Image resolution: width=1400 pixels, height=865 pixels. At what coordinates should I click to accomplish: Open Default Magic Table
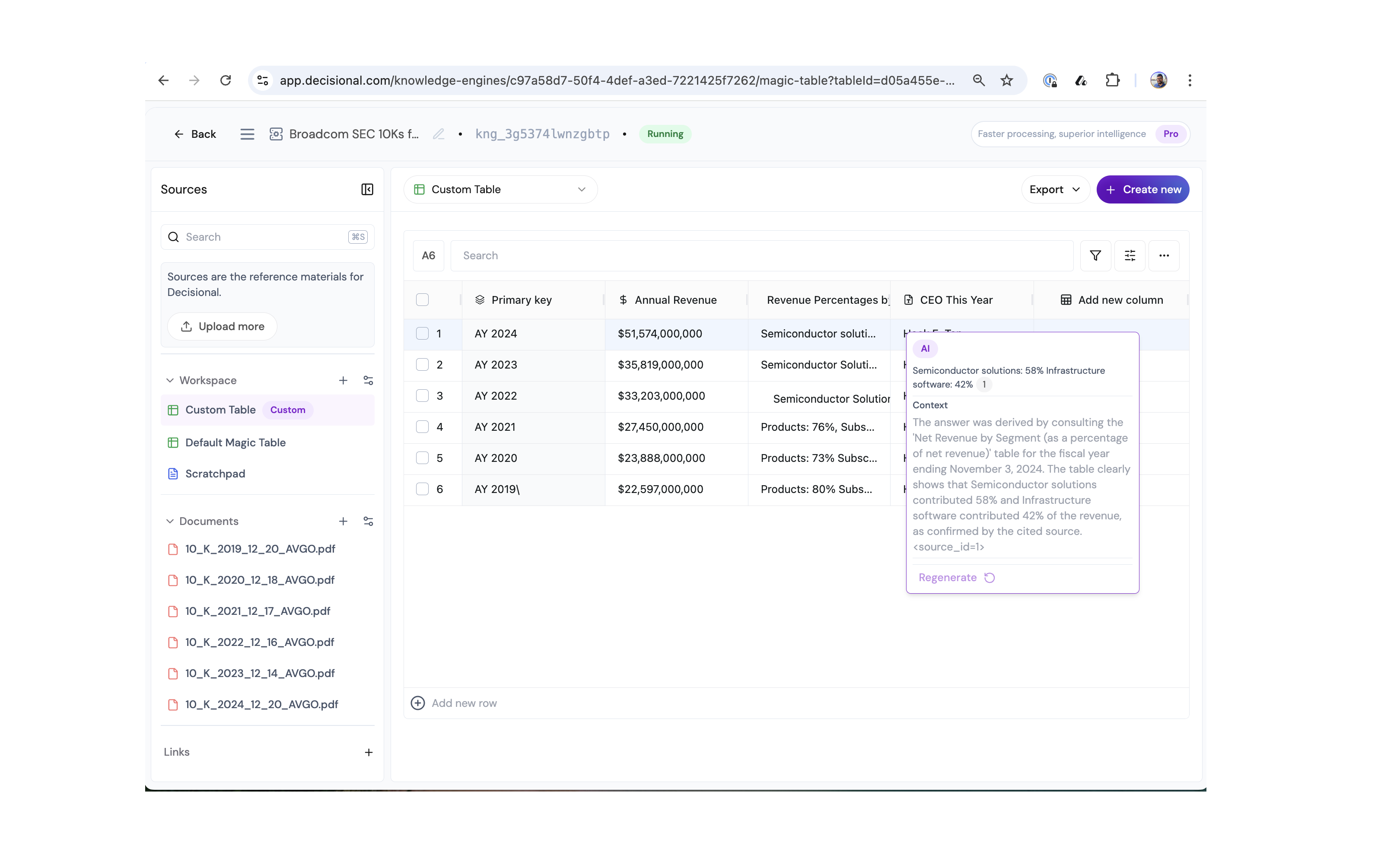pyautogui.click(x=235, y=442)
